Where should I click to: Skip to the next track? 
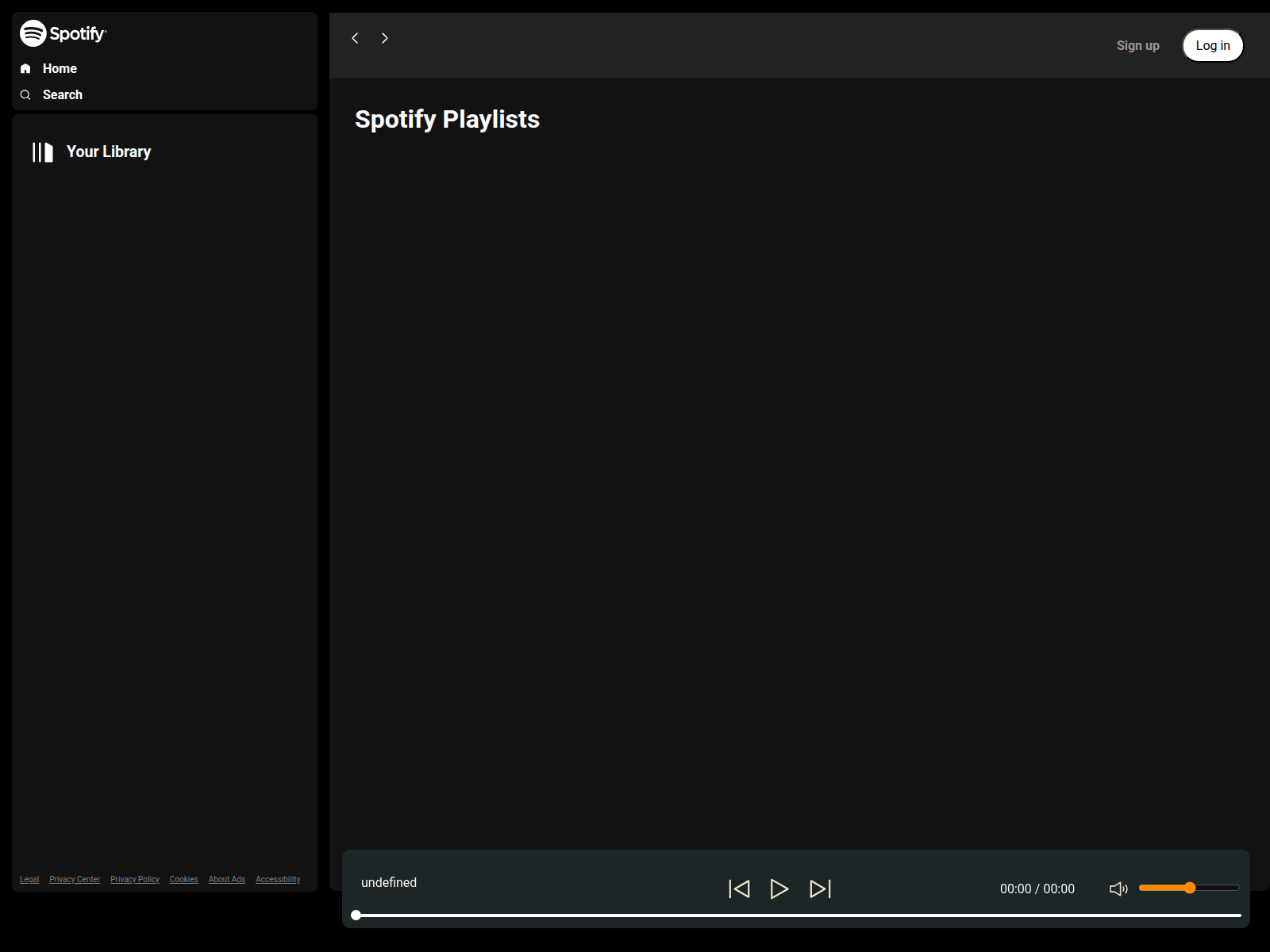[820, 889]
